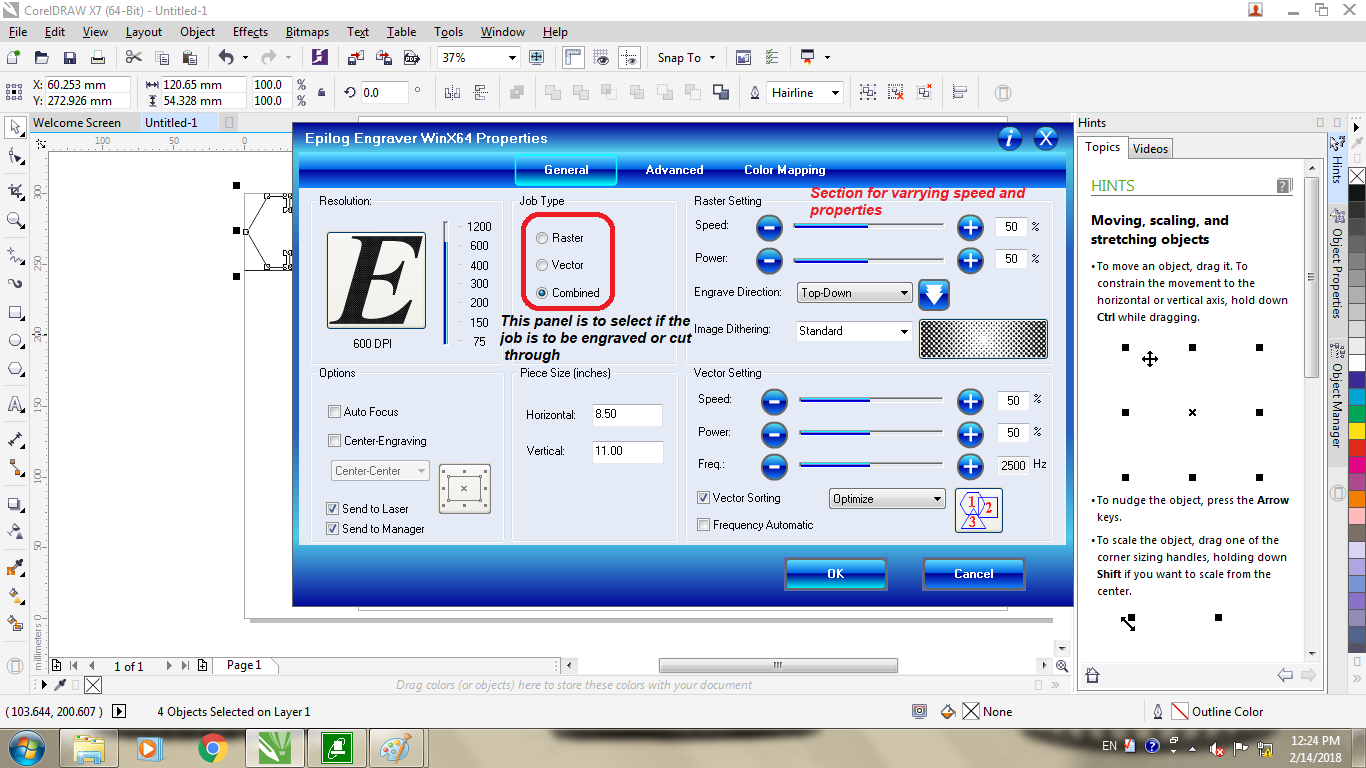Click the Horizontal piece size field
The width and height of the screenshot is (1366, 768).
tap(627, 415)
